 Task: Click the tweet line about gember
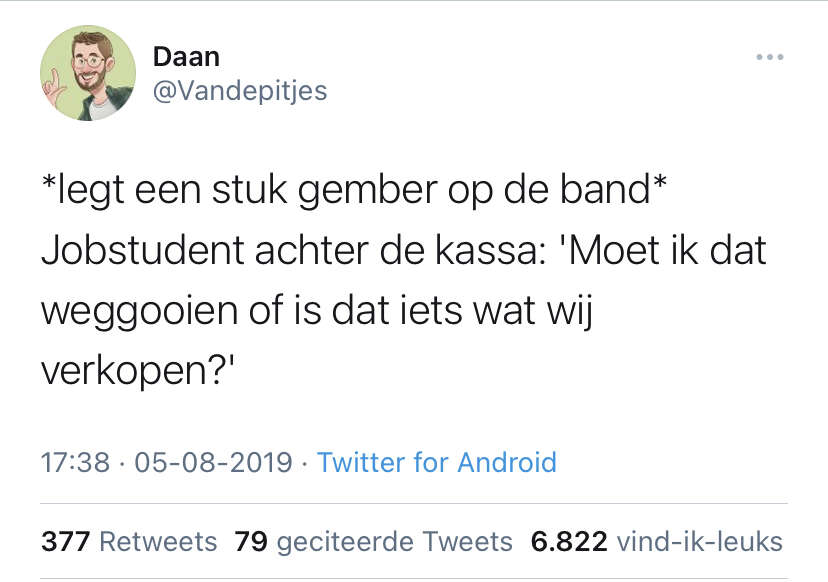pyautogui.click(x=354, y=191)
